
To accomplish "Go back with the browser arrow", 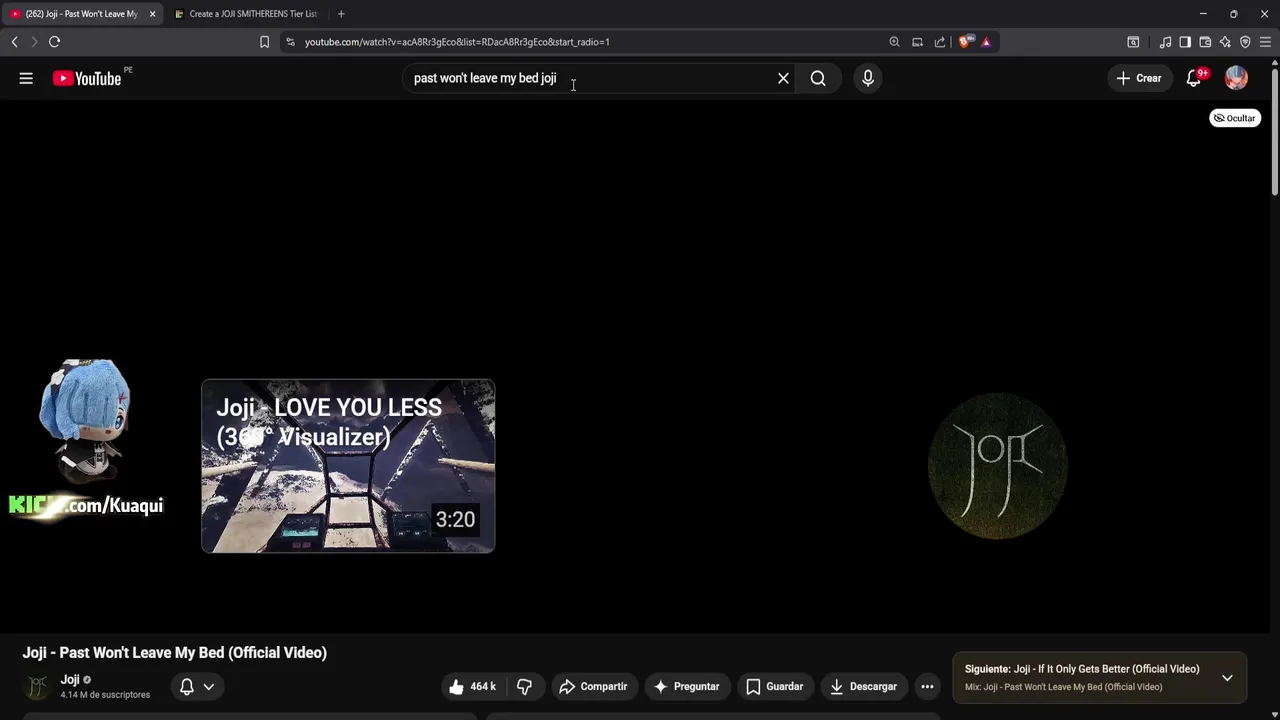I will pos(14,42).
